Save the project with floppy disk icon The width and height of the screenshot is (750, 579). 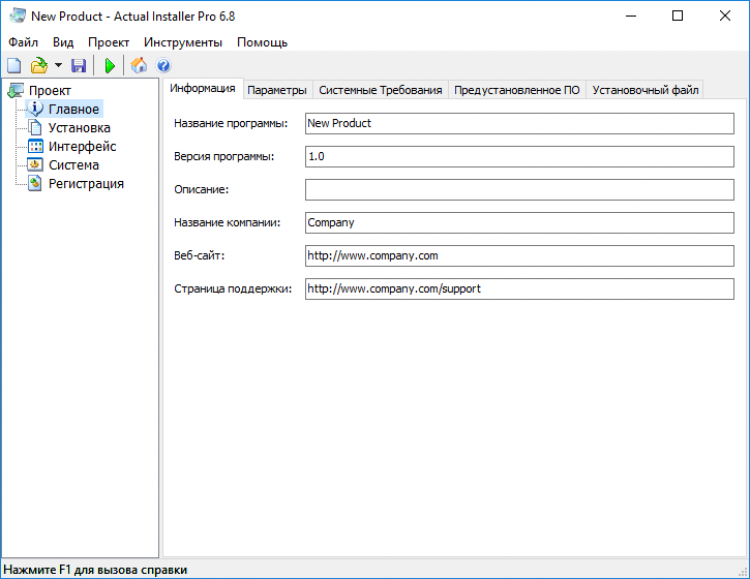(x=78, y=66)
